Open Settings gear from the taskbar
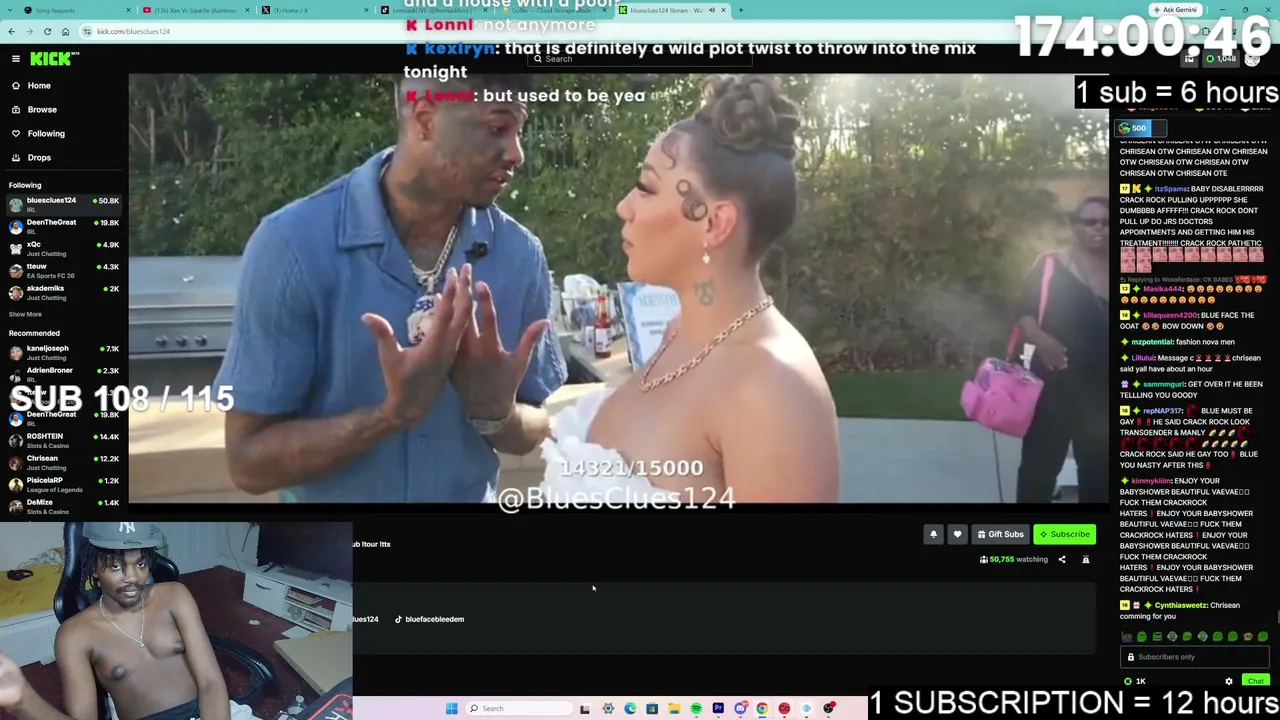This screenshot has height=720, width=1280. point(608,709)
